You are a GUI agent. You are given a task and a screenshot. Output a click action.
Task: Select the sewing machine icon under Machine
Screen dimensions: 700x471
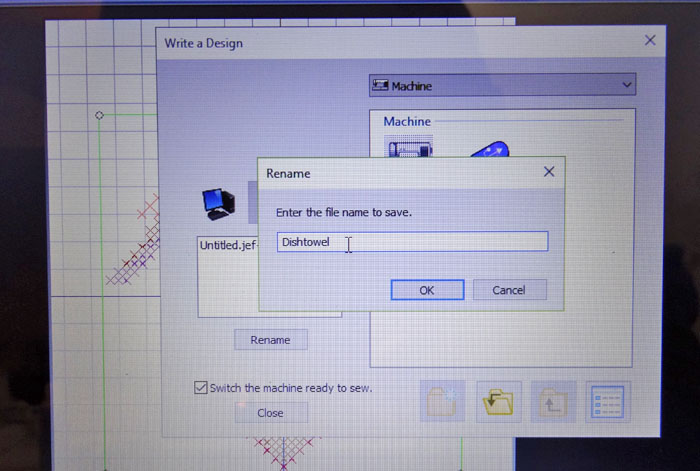click(409, 147)
